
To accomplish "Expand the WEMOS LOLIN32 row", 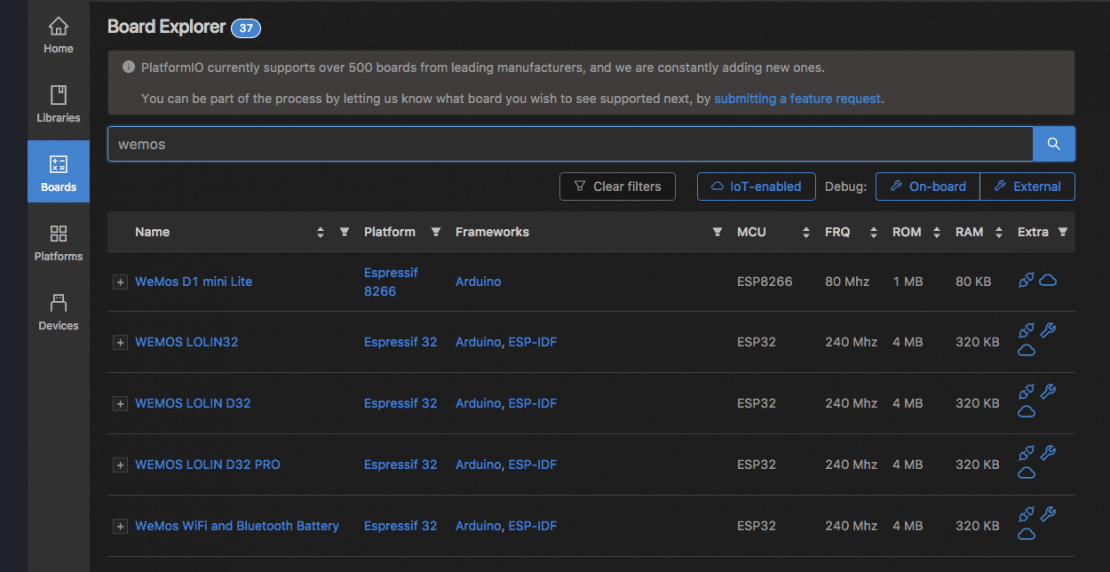I will click(120, 343).
